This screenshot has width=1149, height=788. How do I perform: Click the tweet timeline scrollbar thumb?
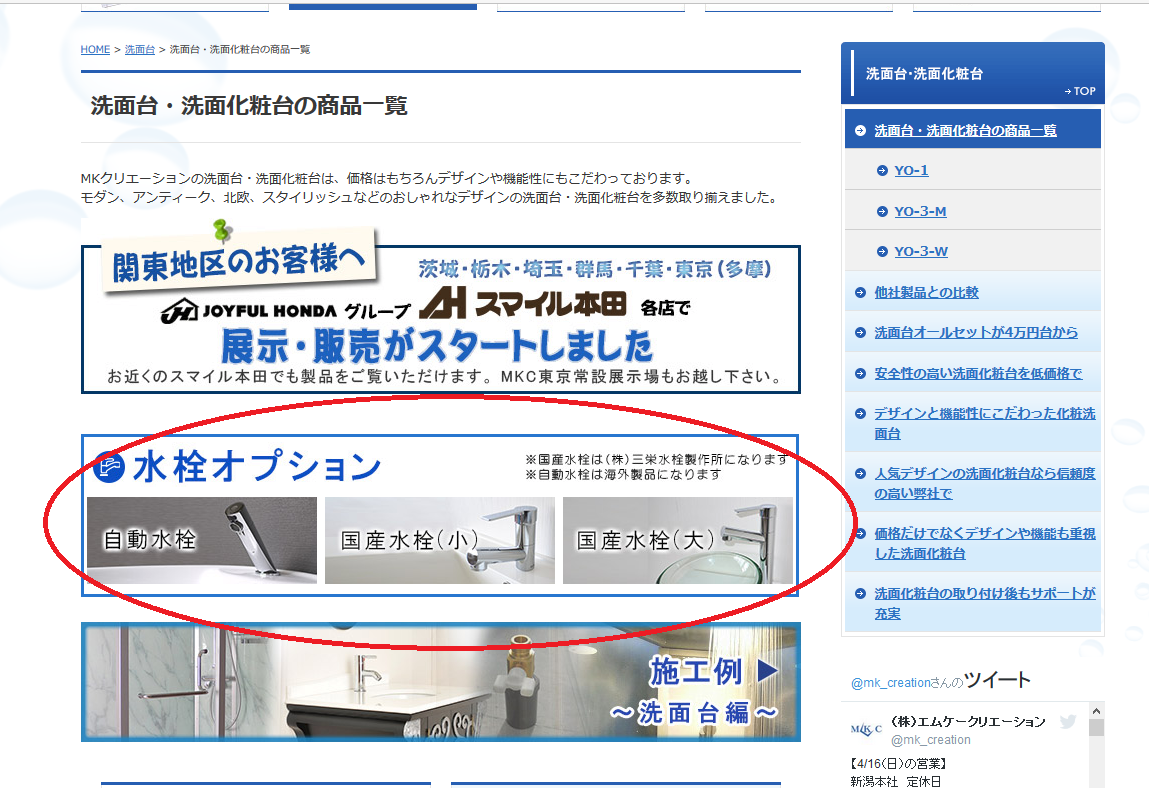(x=1096, y=727)
